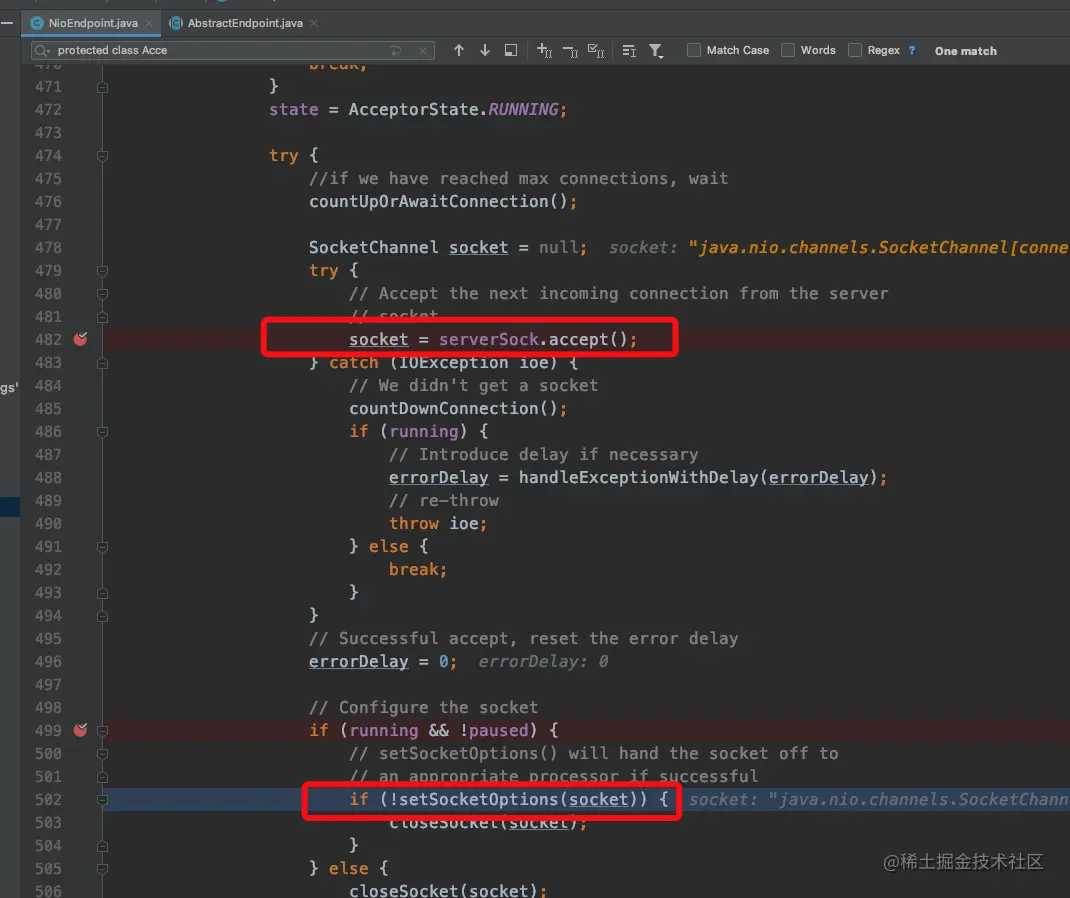Open search results in Find window
1070x898 pixels.
[x=510, y=50]
